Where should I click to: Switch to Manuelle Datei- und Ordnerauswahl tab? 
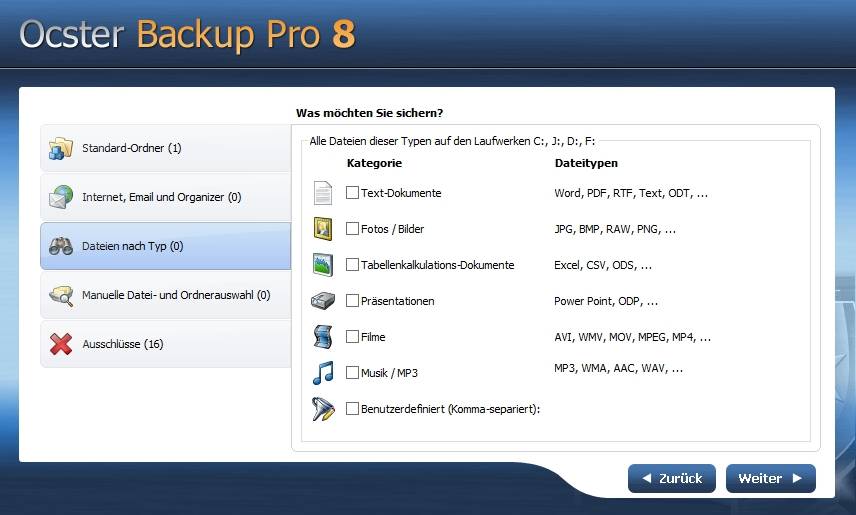coord(165,295)
